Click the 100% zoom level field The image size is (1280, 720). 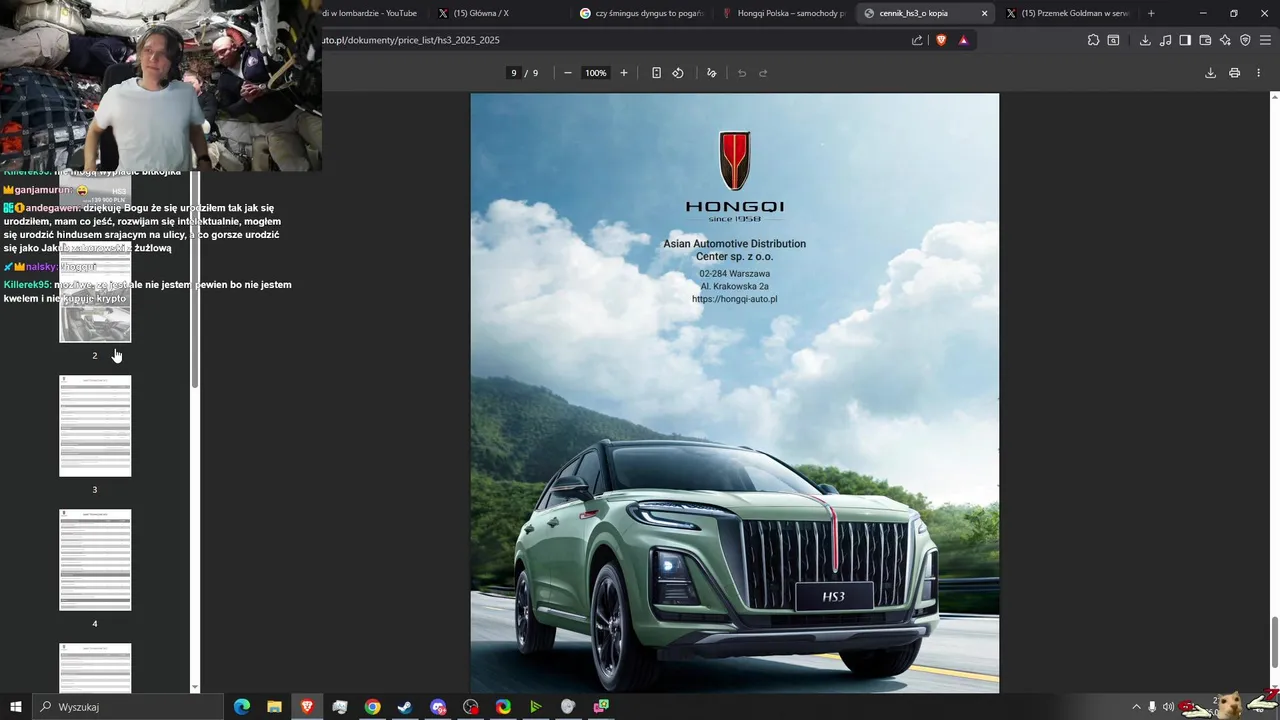(x=596, y=73)
